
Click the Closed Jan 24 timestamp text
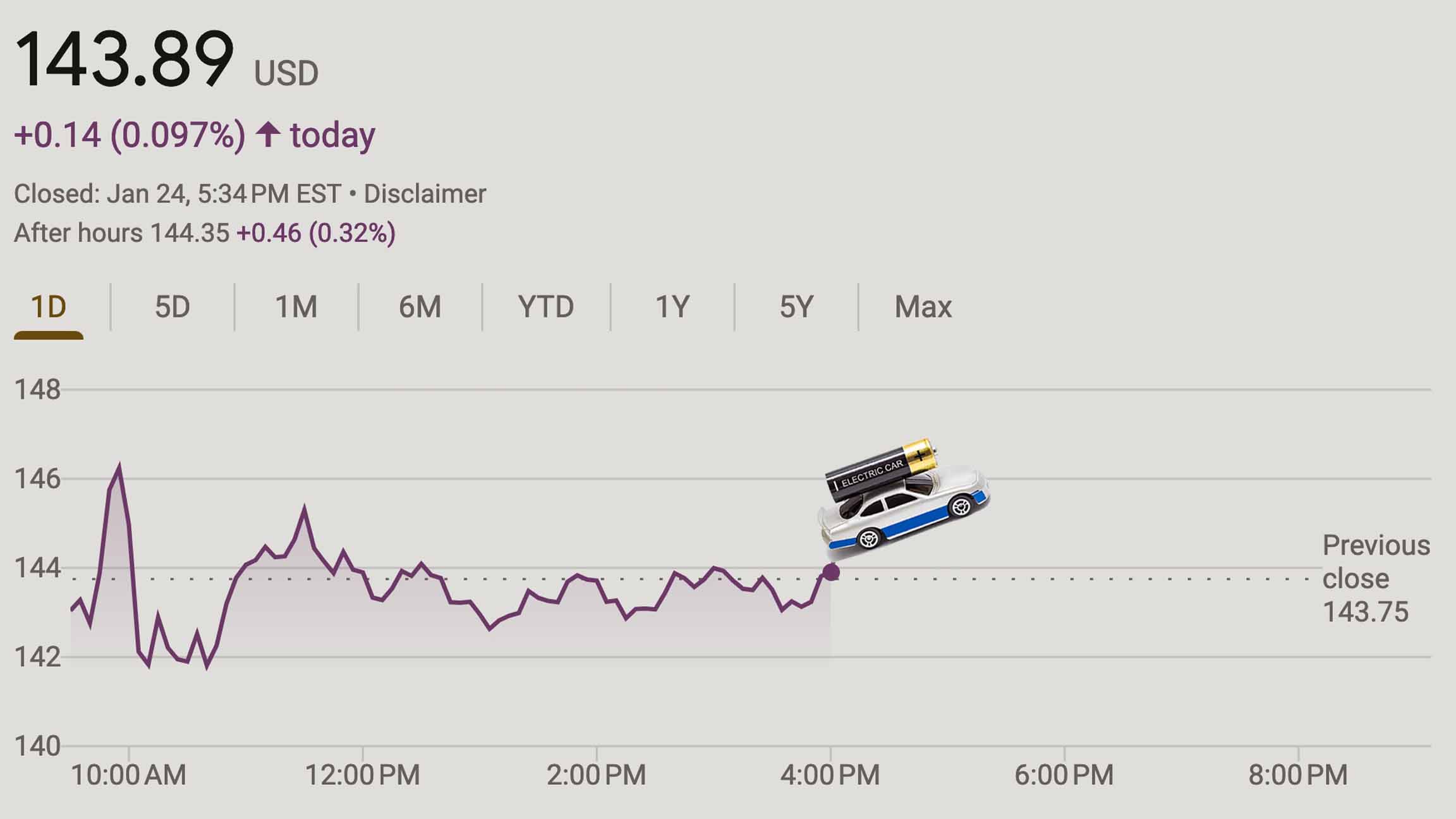180,194
